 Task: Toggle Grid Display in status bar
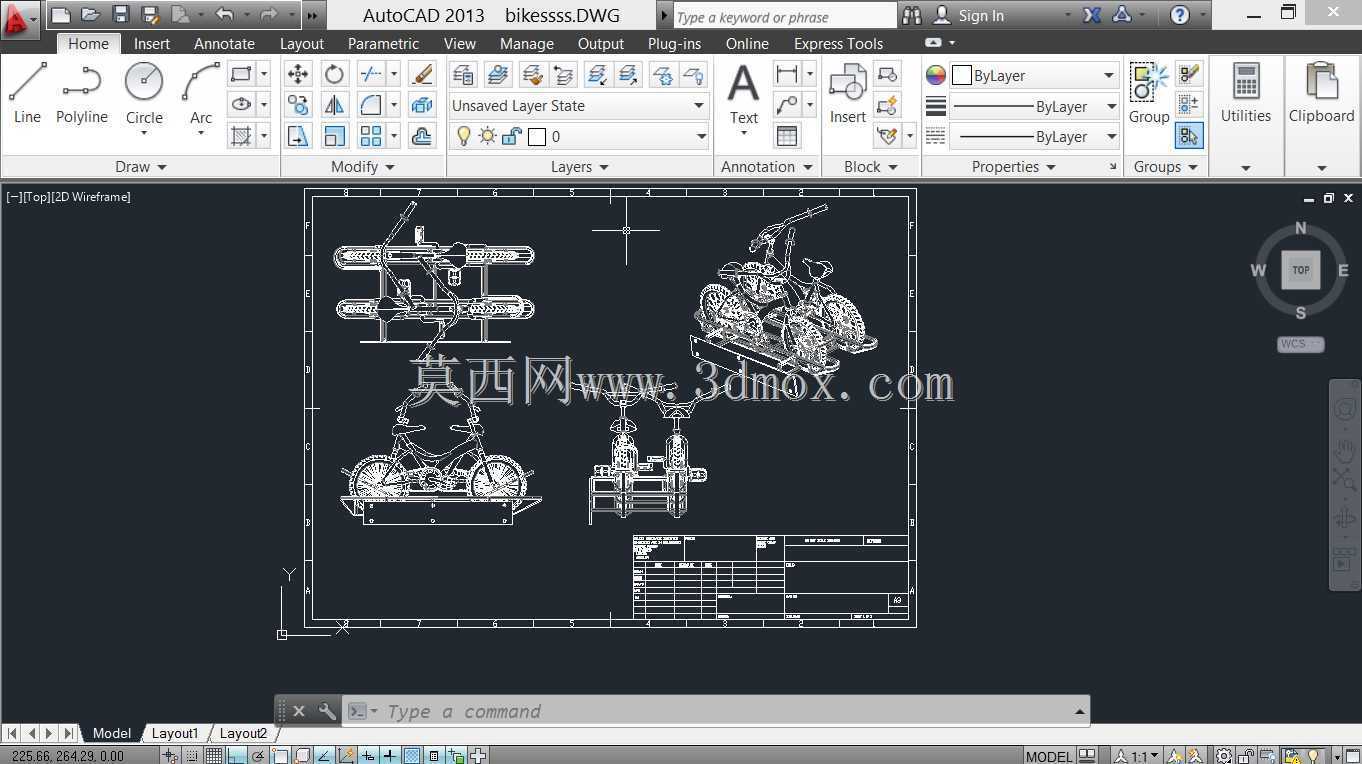(214, 756)
